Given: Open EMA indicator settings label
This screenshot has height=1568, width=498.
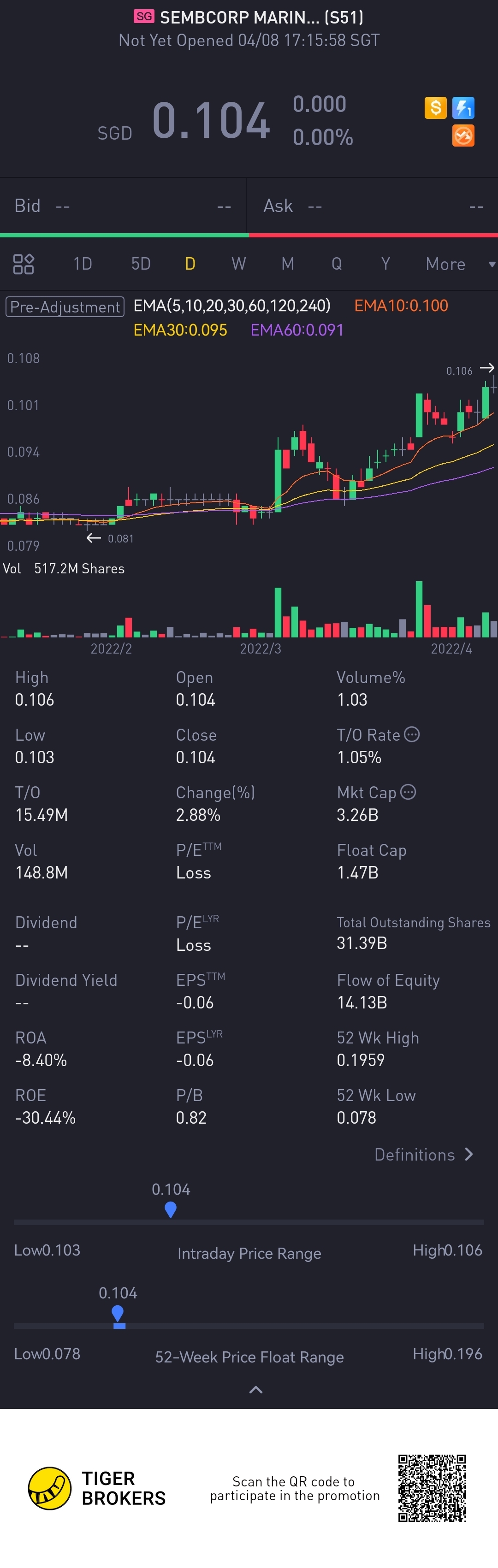Looking at the screenshot, I should click(x=232, y=306).
